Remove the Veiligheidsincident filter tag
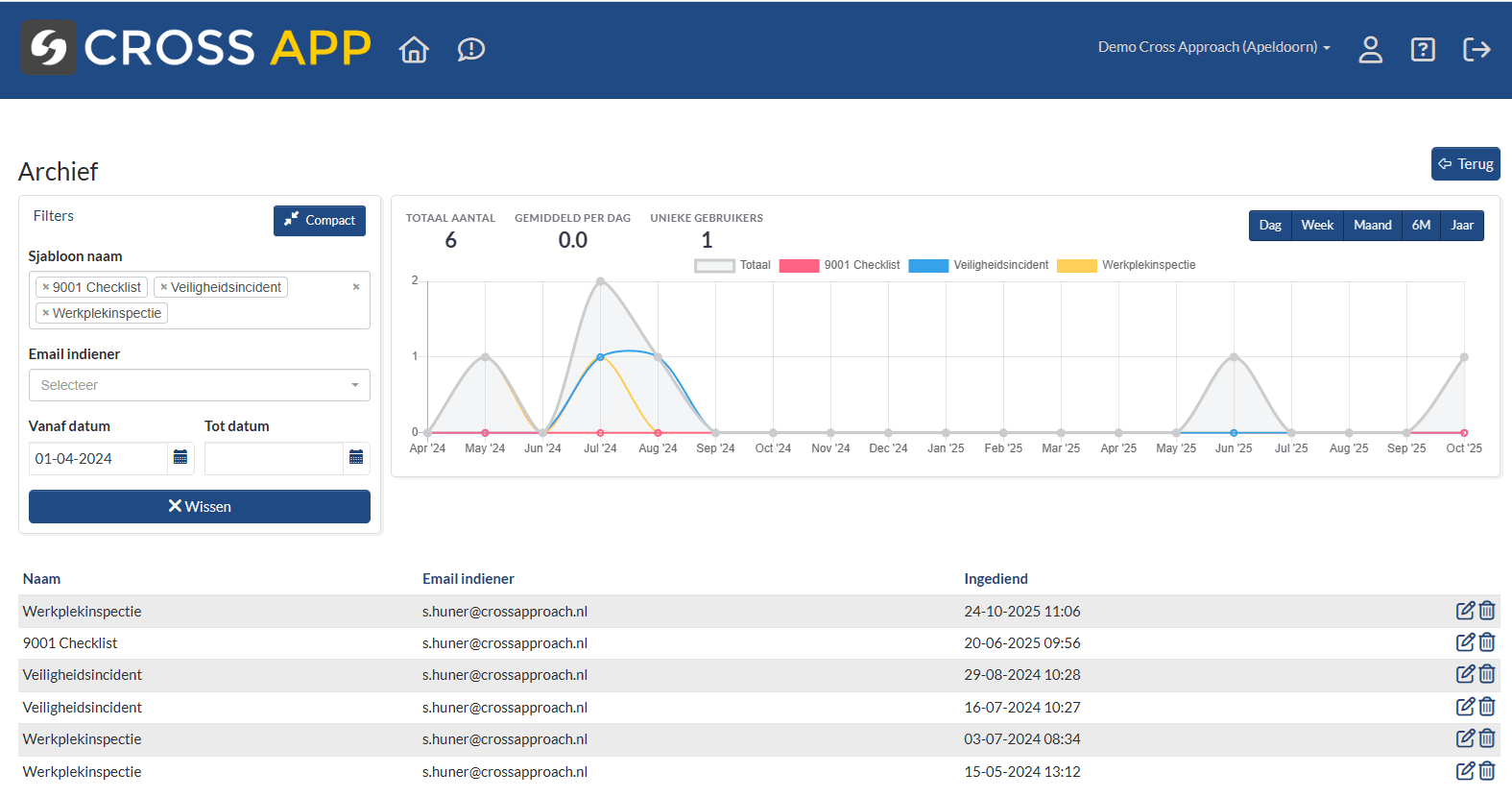1512x797 pixels. coord(164,287)
